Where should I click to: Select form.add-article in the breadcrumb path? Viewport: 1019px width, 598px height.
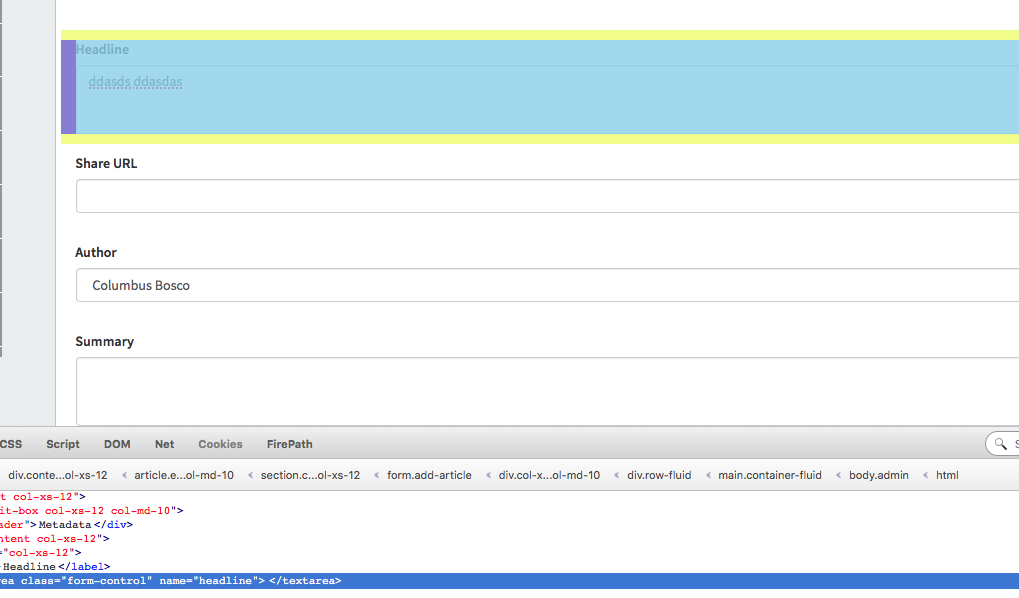(429, 475)
